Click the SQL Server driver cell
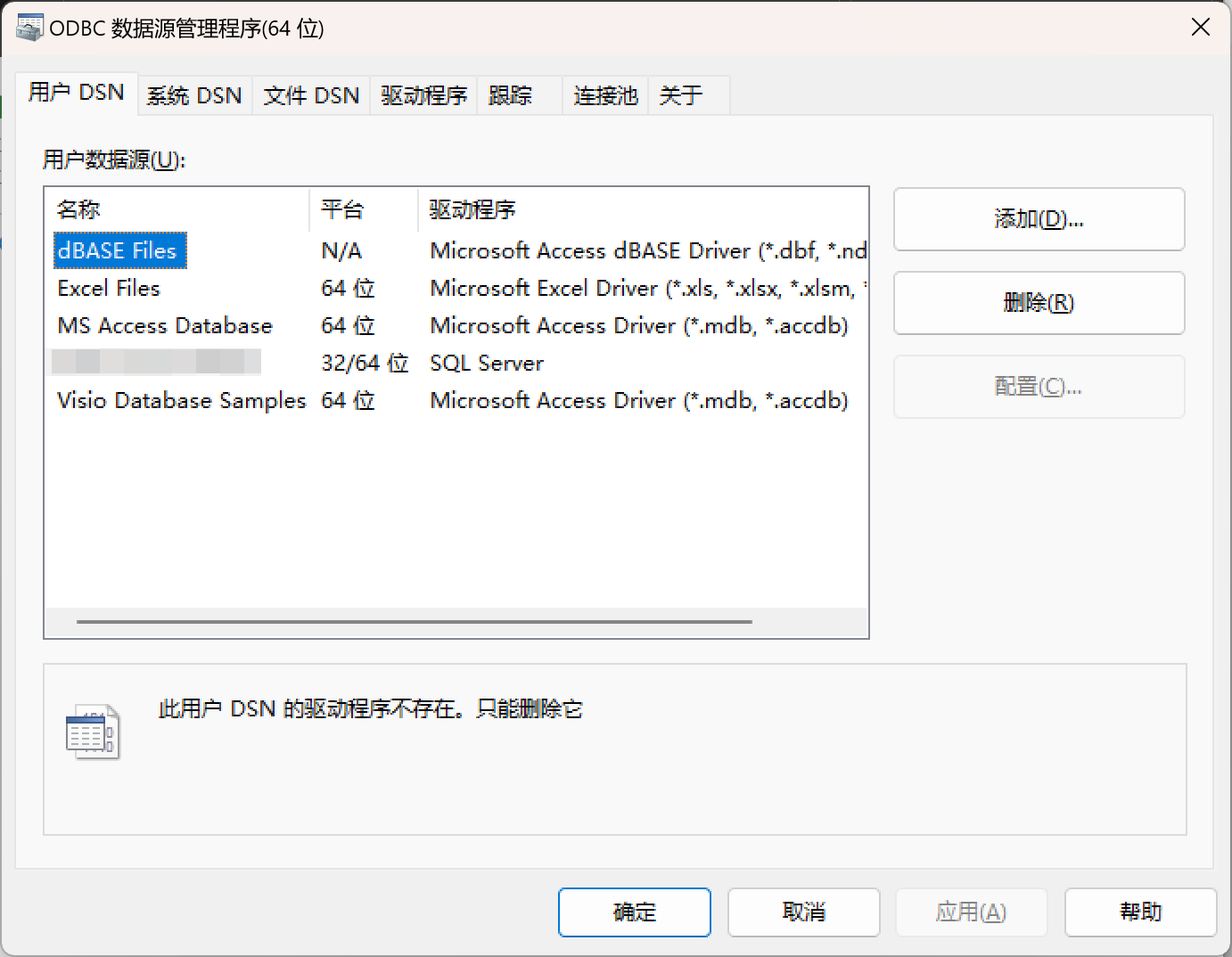 pyautogui.click(x=487, y=364)
